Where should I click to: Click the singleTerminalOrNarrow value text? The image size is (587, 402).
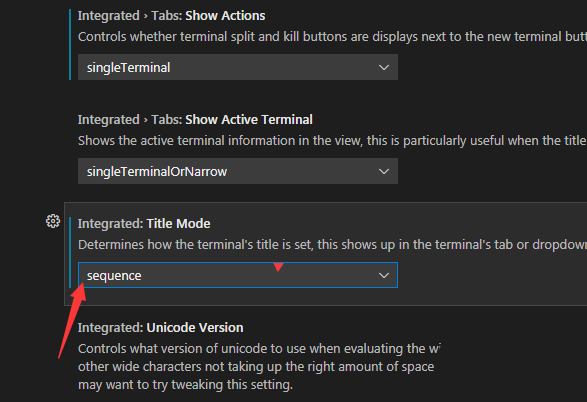157,172
